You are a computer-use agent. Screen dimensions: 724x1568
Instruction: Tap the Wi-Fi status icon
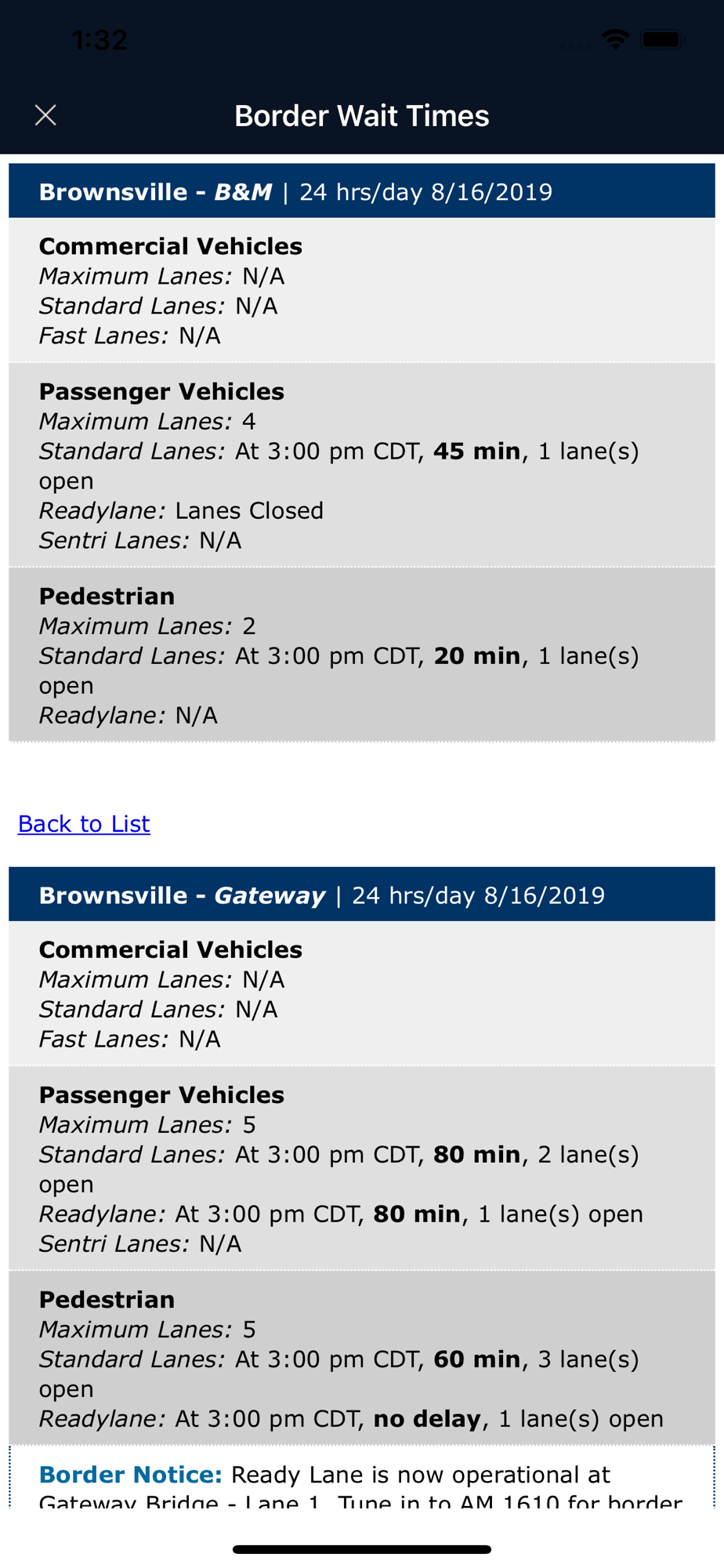click(615, 39)
